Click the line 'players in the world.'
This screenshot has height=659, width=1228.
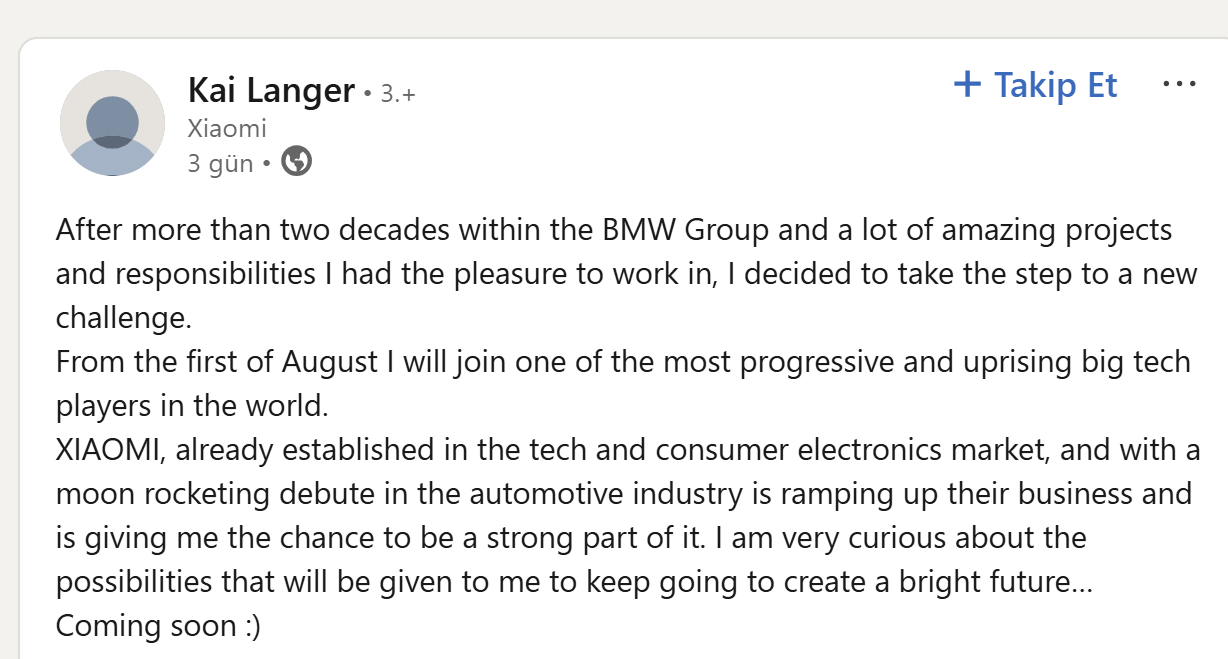(192, 406)
